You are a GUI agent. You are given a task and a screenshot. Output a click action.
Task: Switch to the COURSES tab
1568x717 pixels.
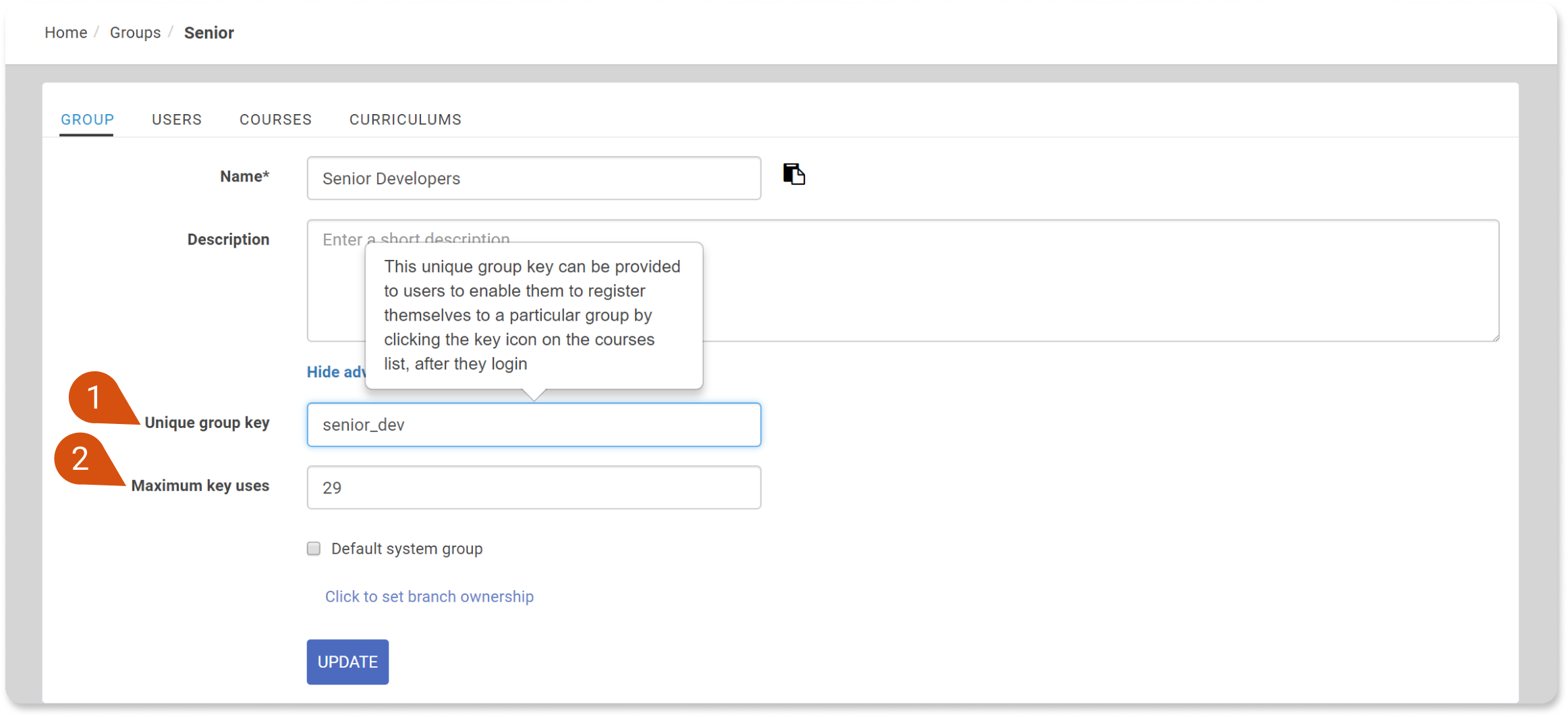[275, 119]
